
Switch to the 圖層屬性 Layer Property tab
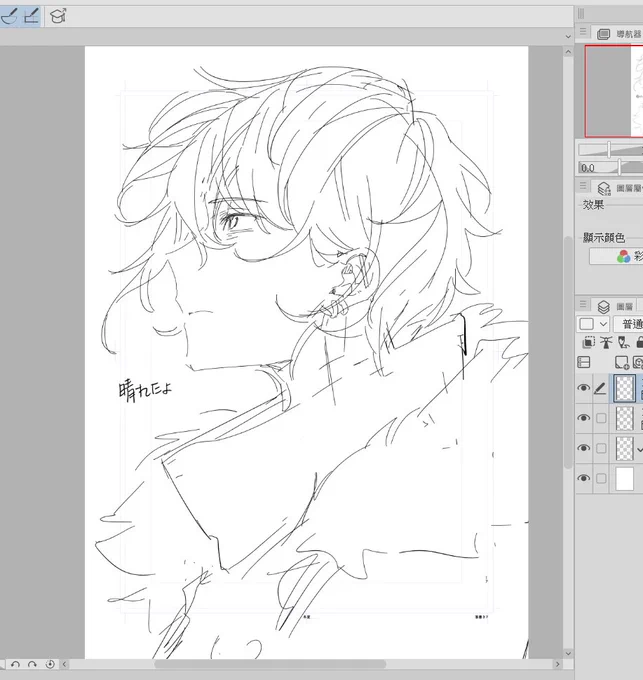[621, 188]
